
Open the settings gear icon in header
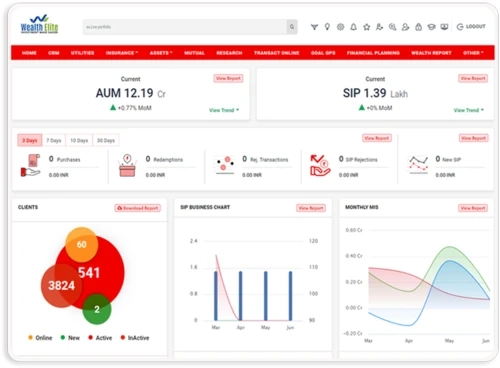click(340, 27)
